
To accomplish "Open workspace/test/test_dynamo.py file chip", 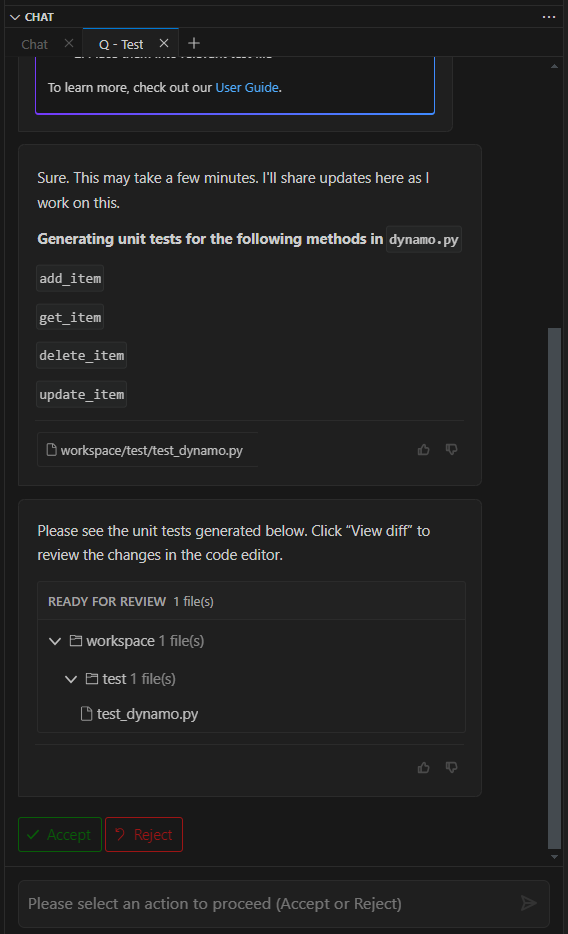I will 147,450.
